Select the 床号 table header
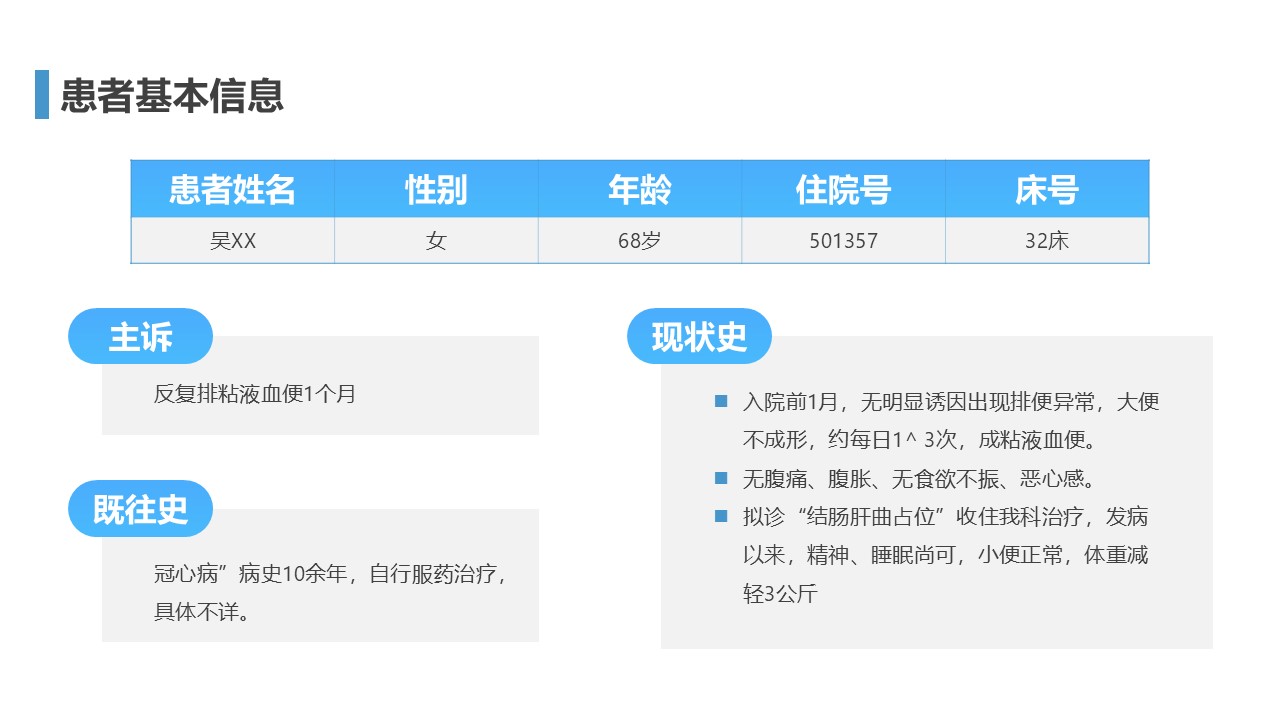 tap(1047, 189)
